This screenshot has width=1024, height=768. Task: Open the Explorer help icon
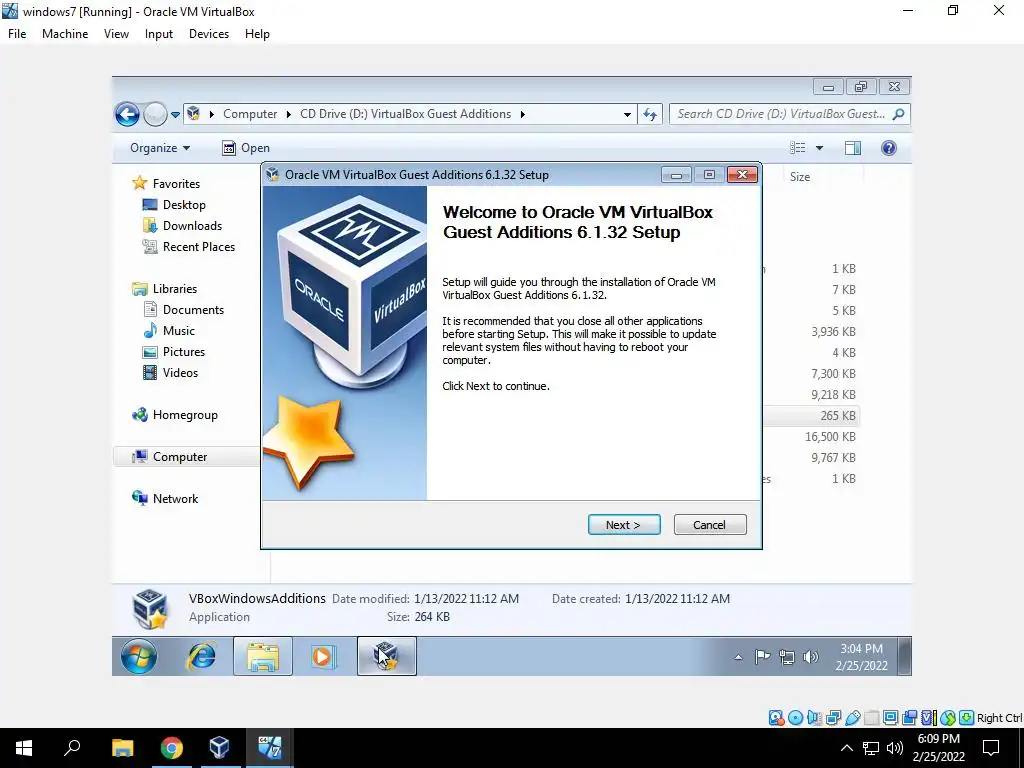click(889, 148)
